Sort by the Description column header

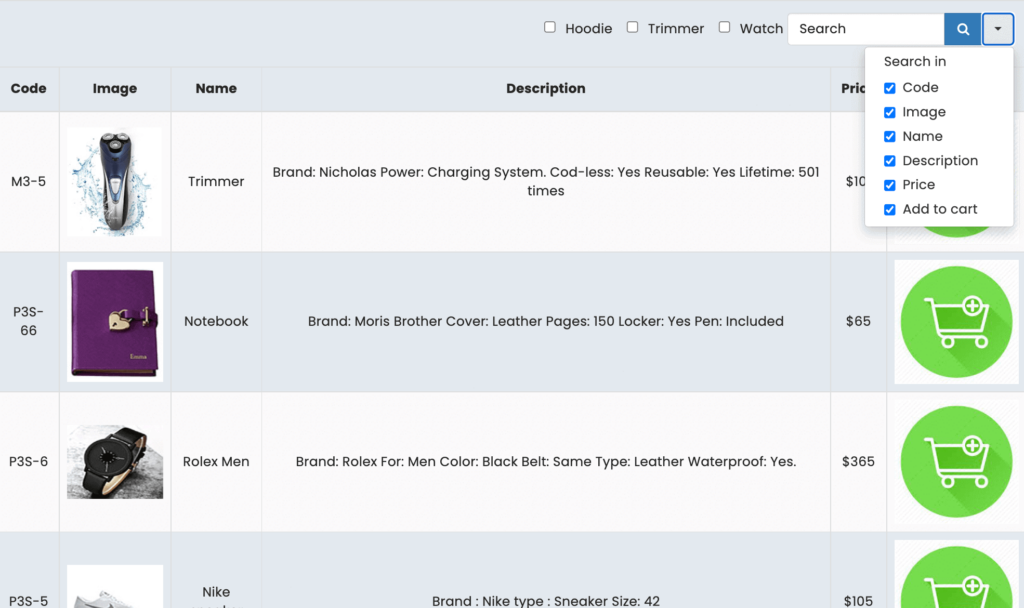pyautogui.click(x=546, y=88)
